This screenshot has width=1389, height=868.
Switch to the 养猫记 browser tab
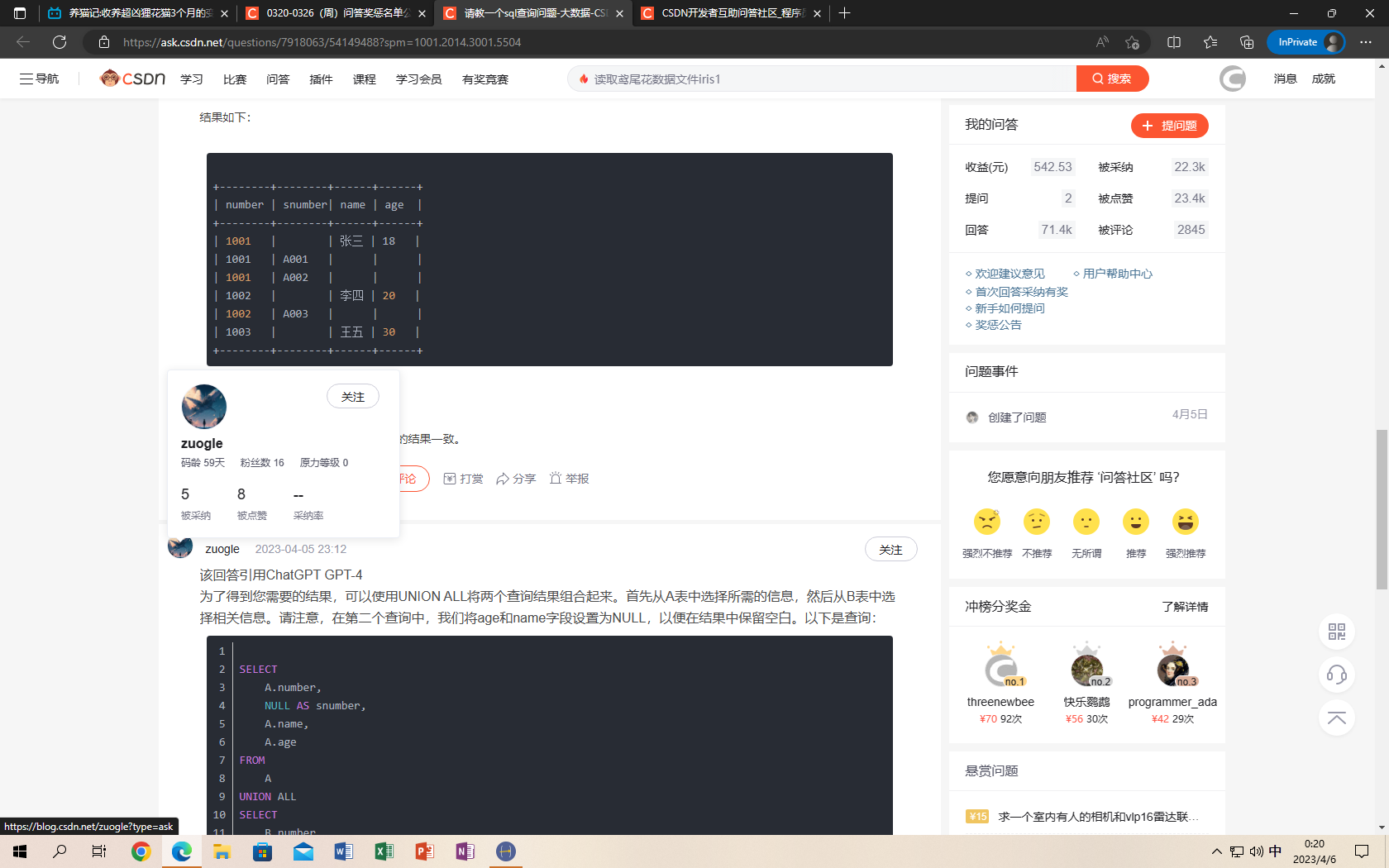[137, 13]
